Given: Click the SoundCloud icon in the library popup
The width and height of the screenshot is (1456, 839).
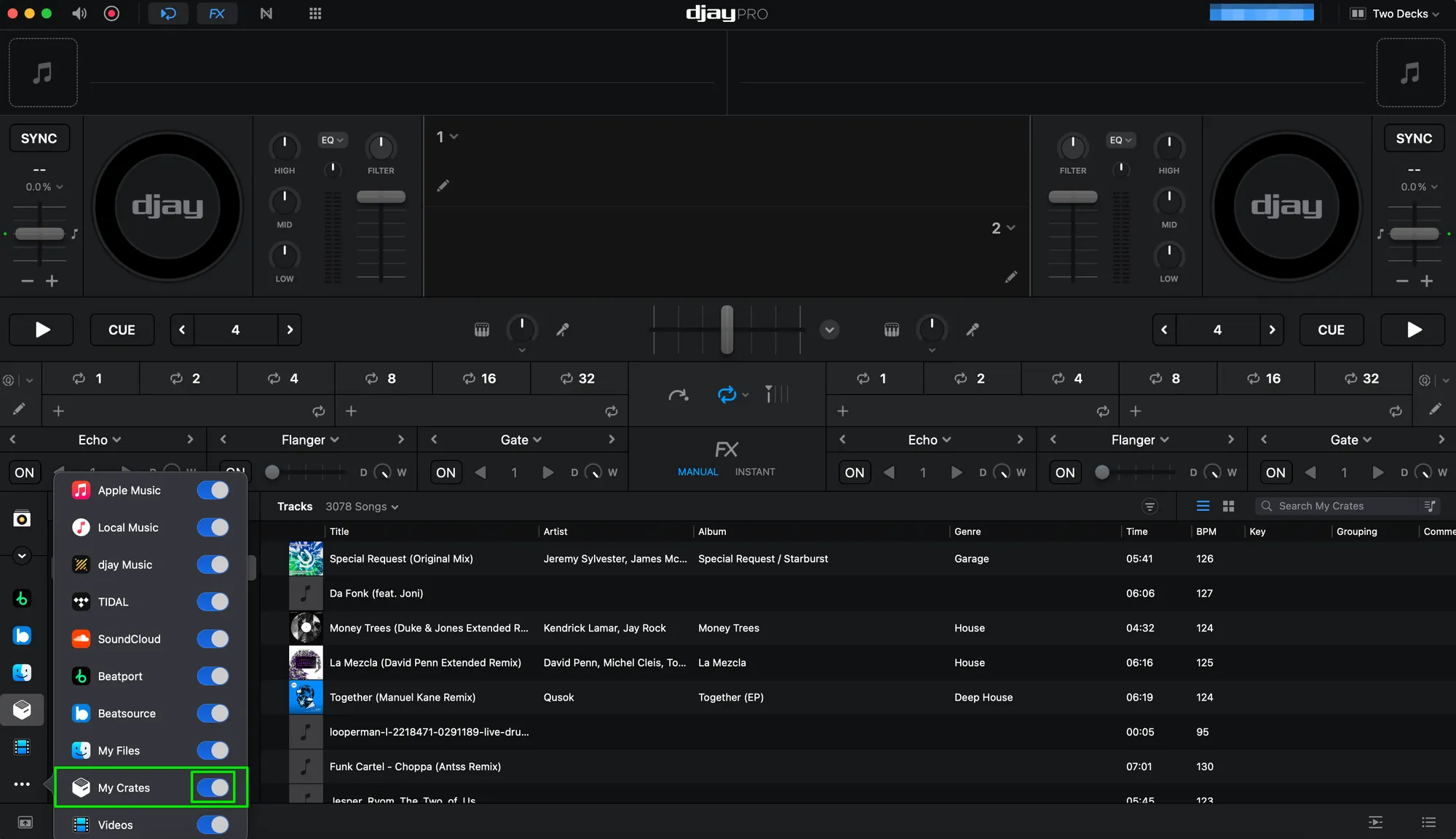Looking at the screenshot, I should [80, 639].
